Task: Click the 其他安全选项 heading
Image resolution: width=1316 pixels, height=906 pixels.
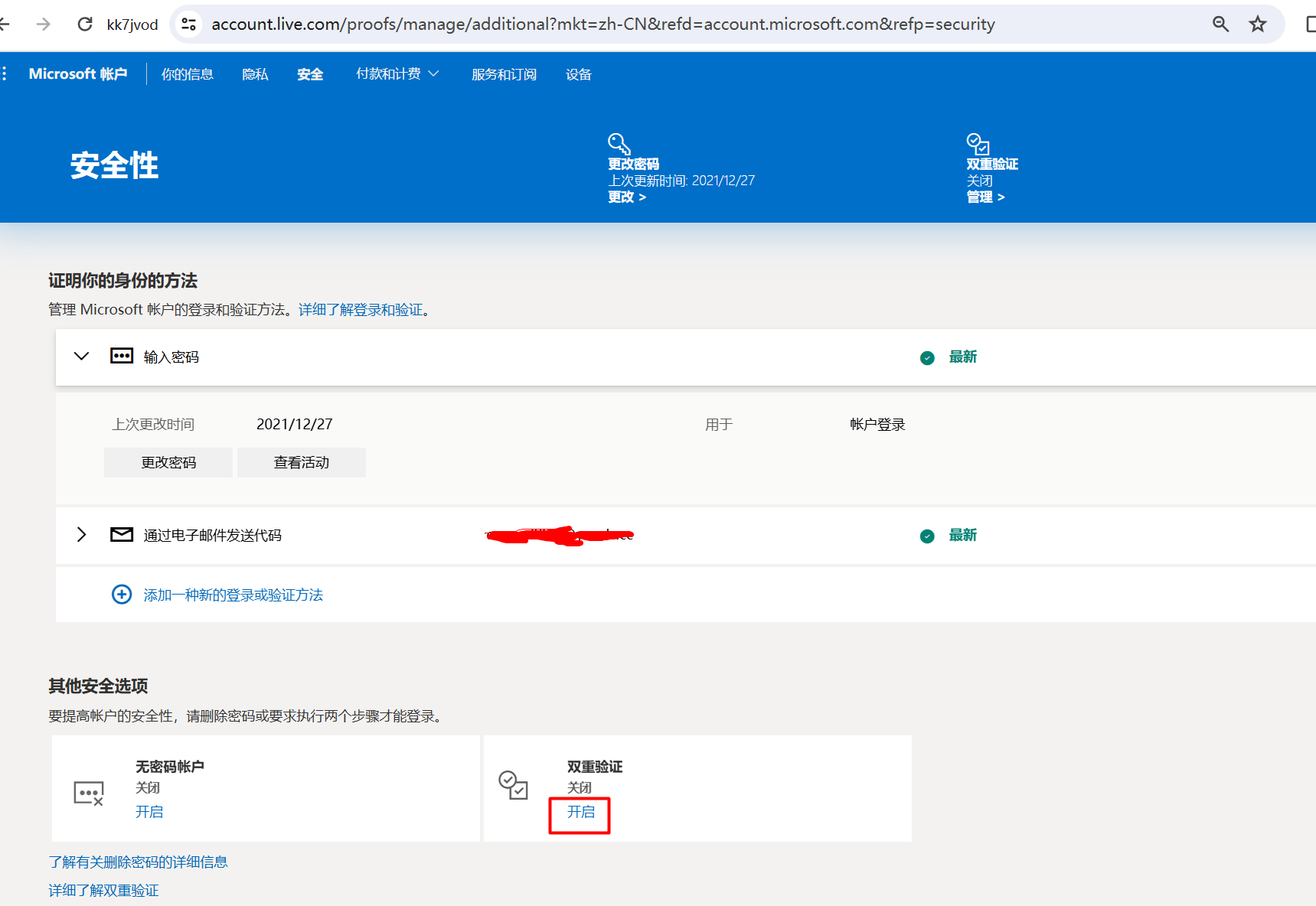Action: pyautogui.click(x=98, y=686)
